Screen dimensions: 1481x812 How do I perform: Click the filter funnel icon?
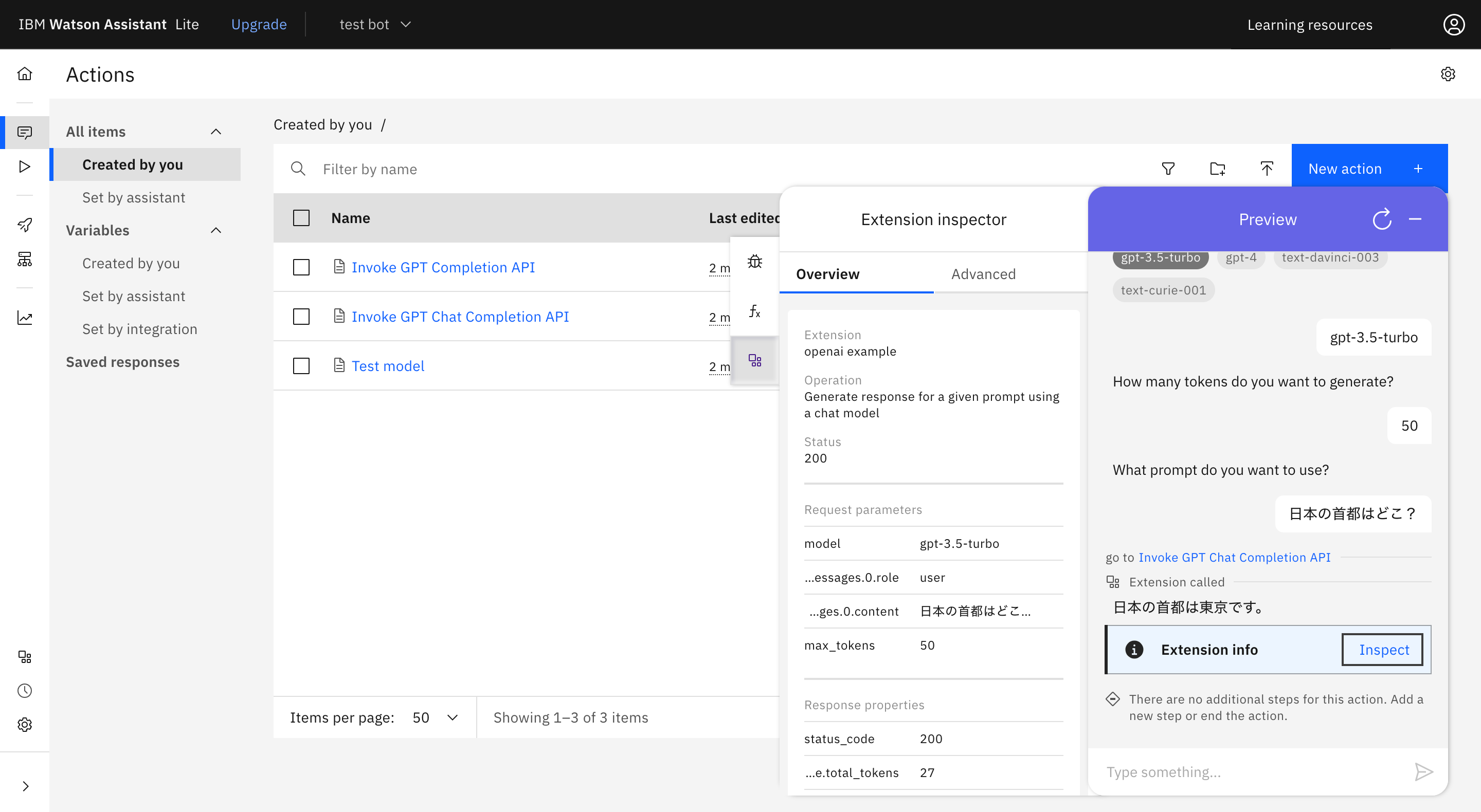[1168, 169]
